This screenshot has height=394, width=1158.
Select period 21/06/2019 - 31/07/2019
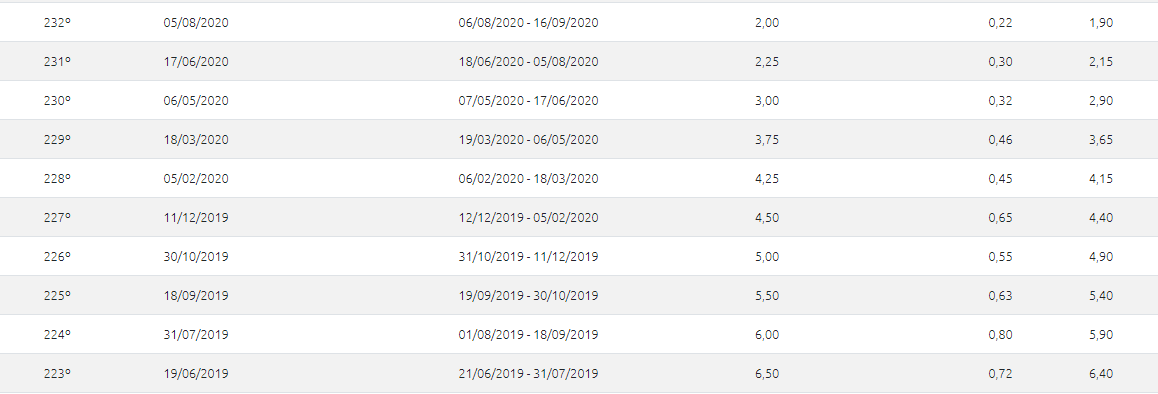(528, 375)
